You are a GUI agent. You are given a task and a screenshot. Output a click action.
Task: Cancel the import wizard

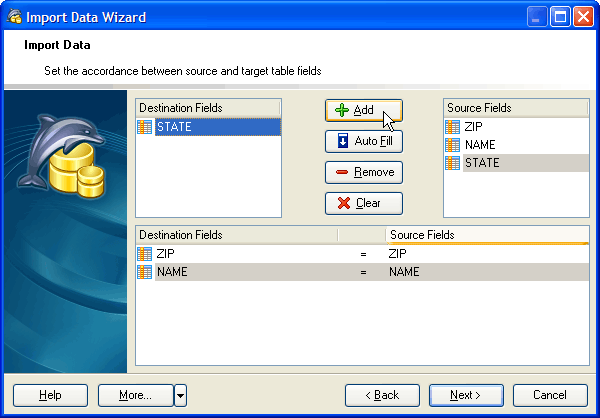[x=550, y=395]
